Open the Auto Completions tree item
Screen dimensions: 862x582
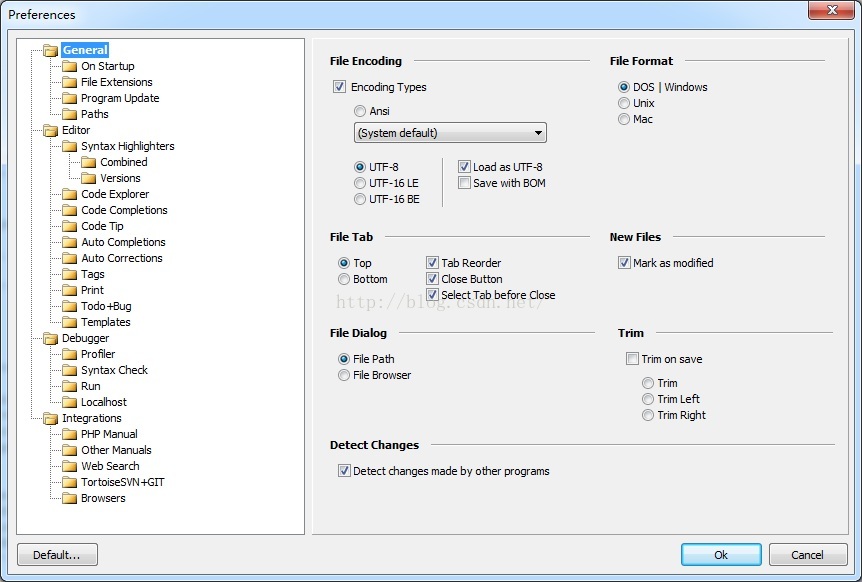[123, 242]
